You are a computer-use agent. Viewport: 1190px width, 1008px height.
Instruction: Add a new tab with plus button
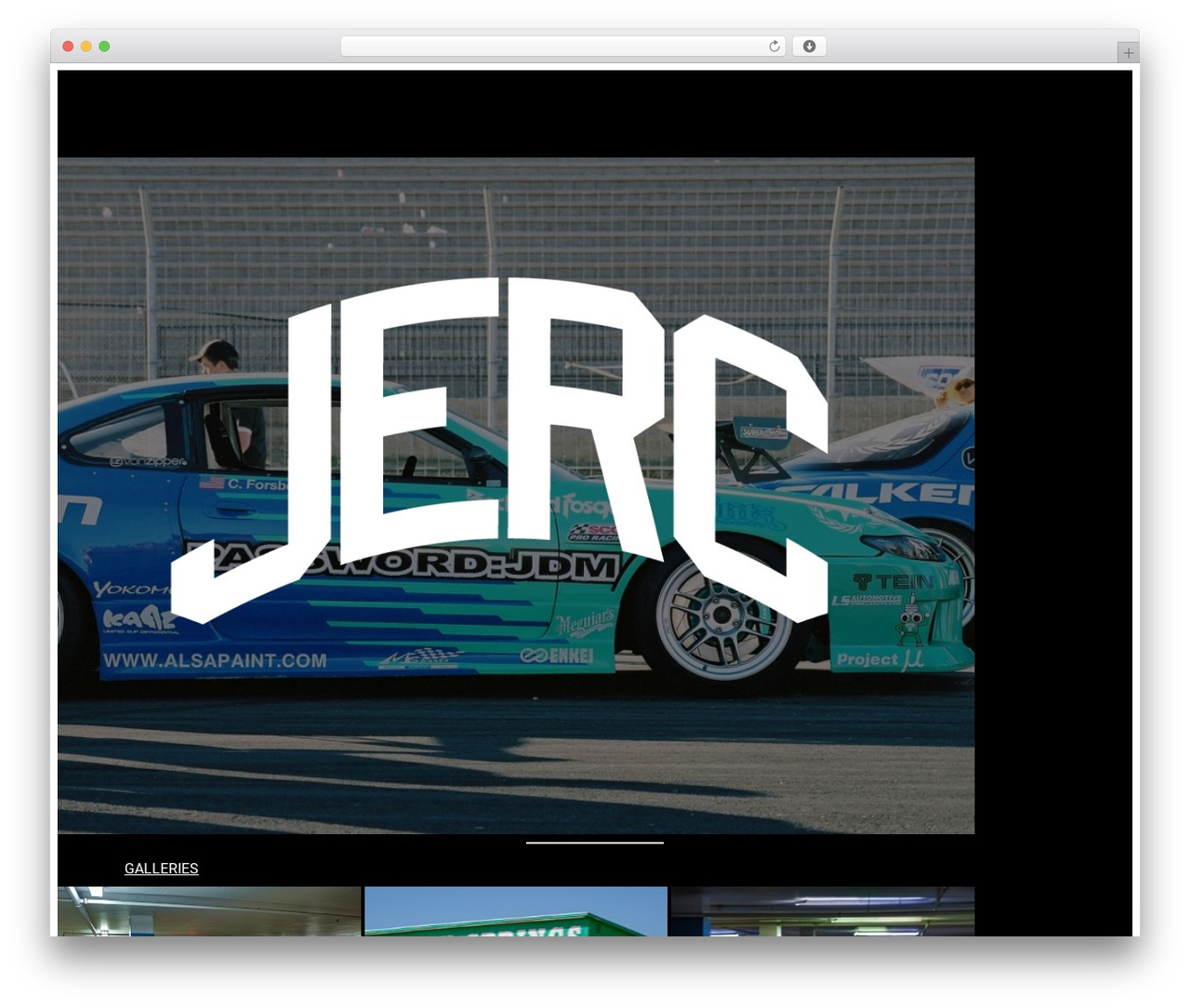1128,53
